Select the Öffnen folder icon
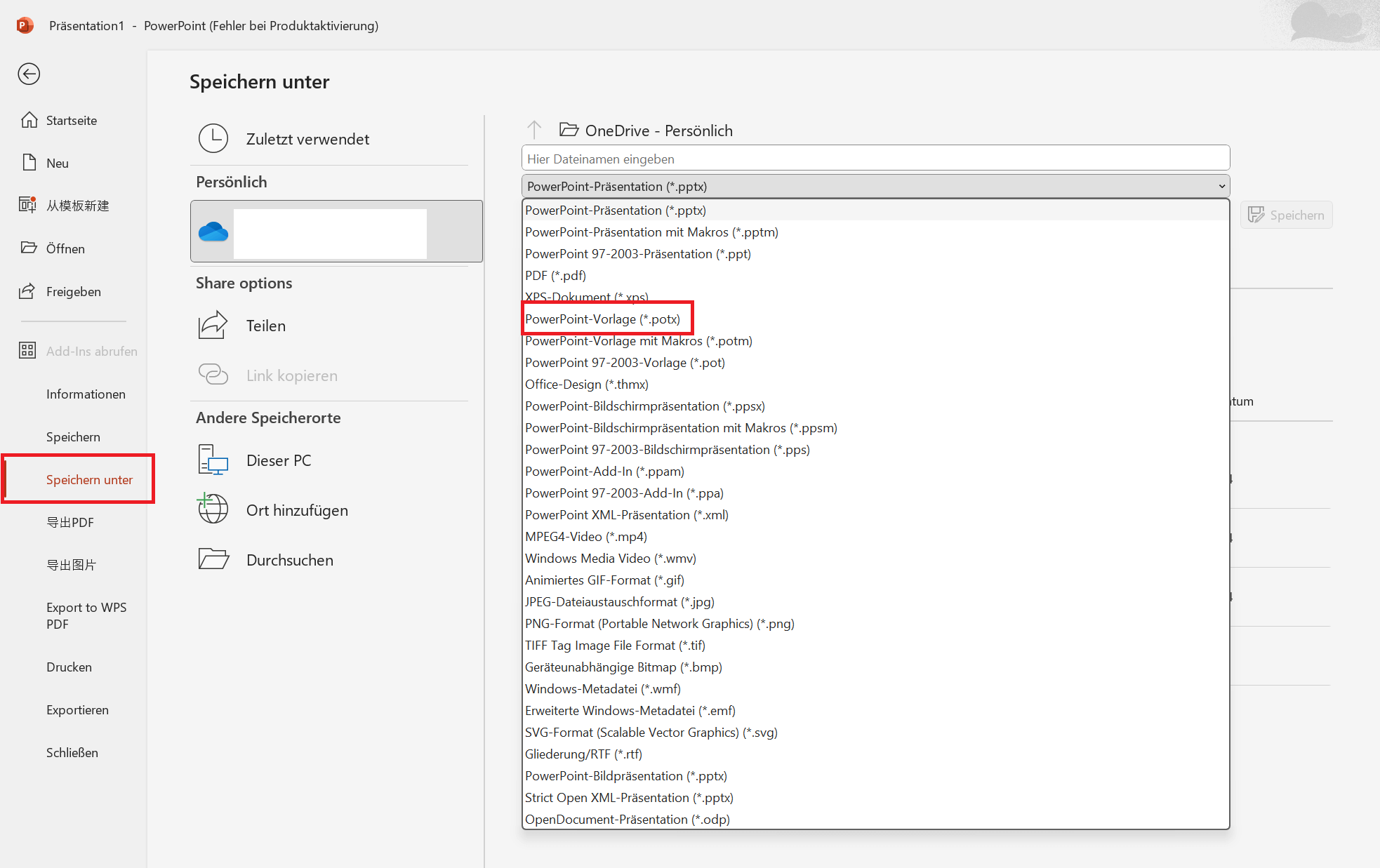The width and height of the screenshot is (1380, 868). pos(29,248)
